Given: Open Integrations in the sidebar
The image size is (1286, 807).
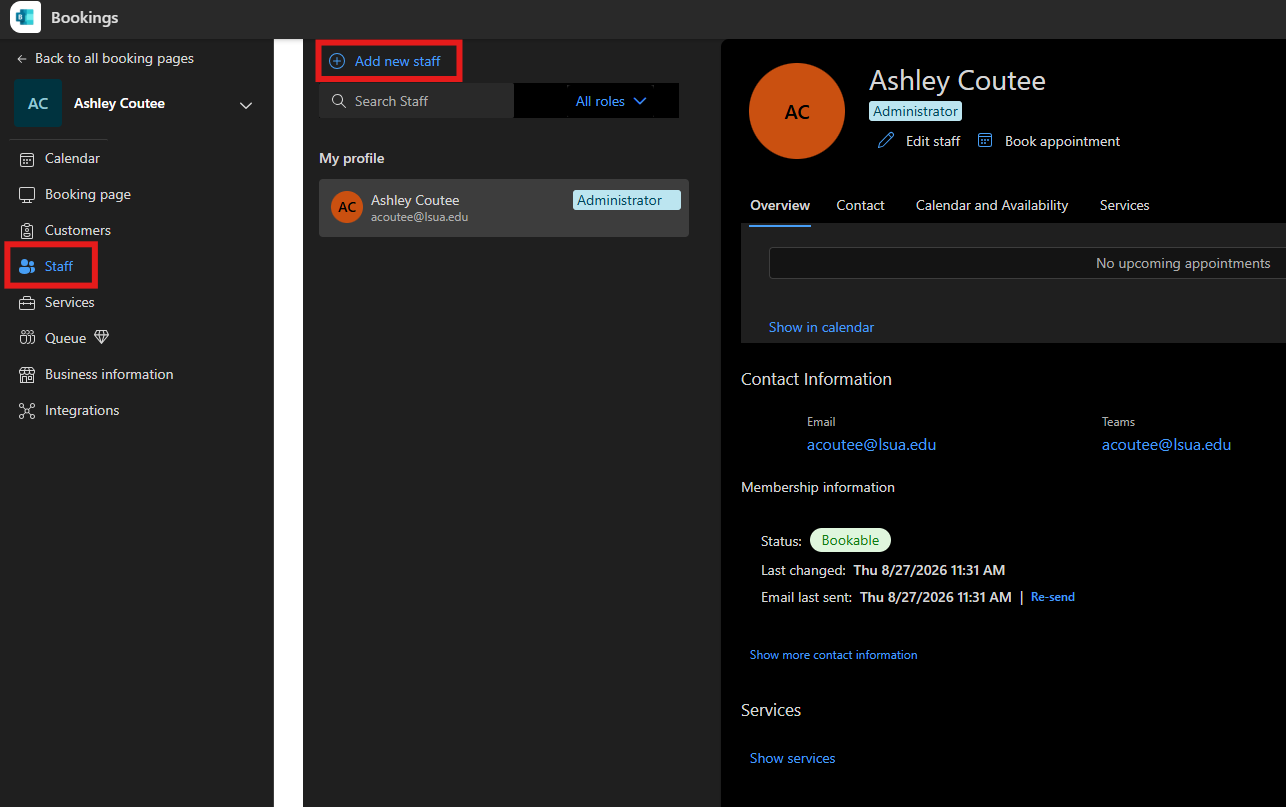Looking at the screenshot, I should pyautogui.click(x=82, y=410).
